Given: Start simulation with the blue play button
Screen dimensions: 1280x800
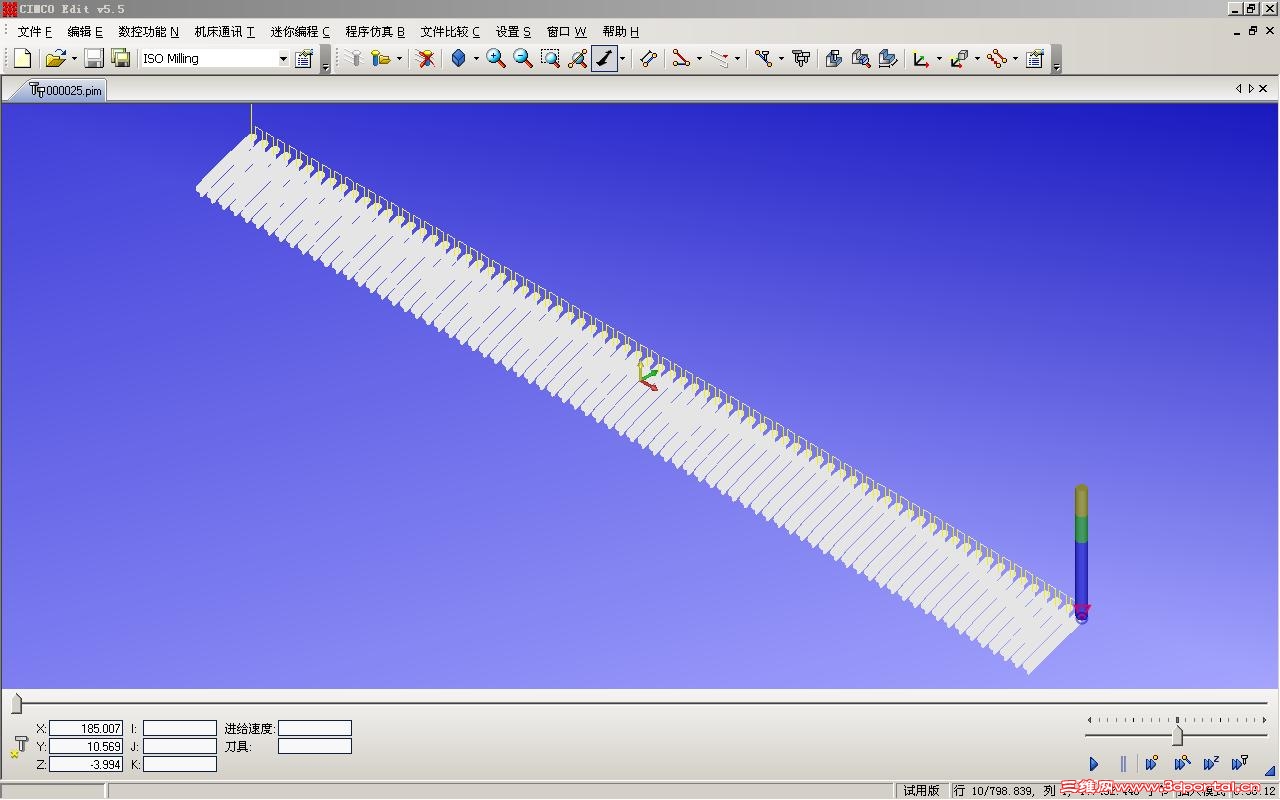Looking at the screenshot, I should point(1093,764).
